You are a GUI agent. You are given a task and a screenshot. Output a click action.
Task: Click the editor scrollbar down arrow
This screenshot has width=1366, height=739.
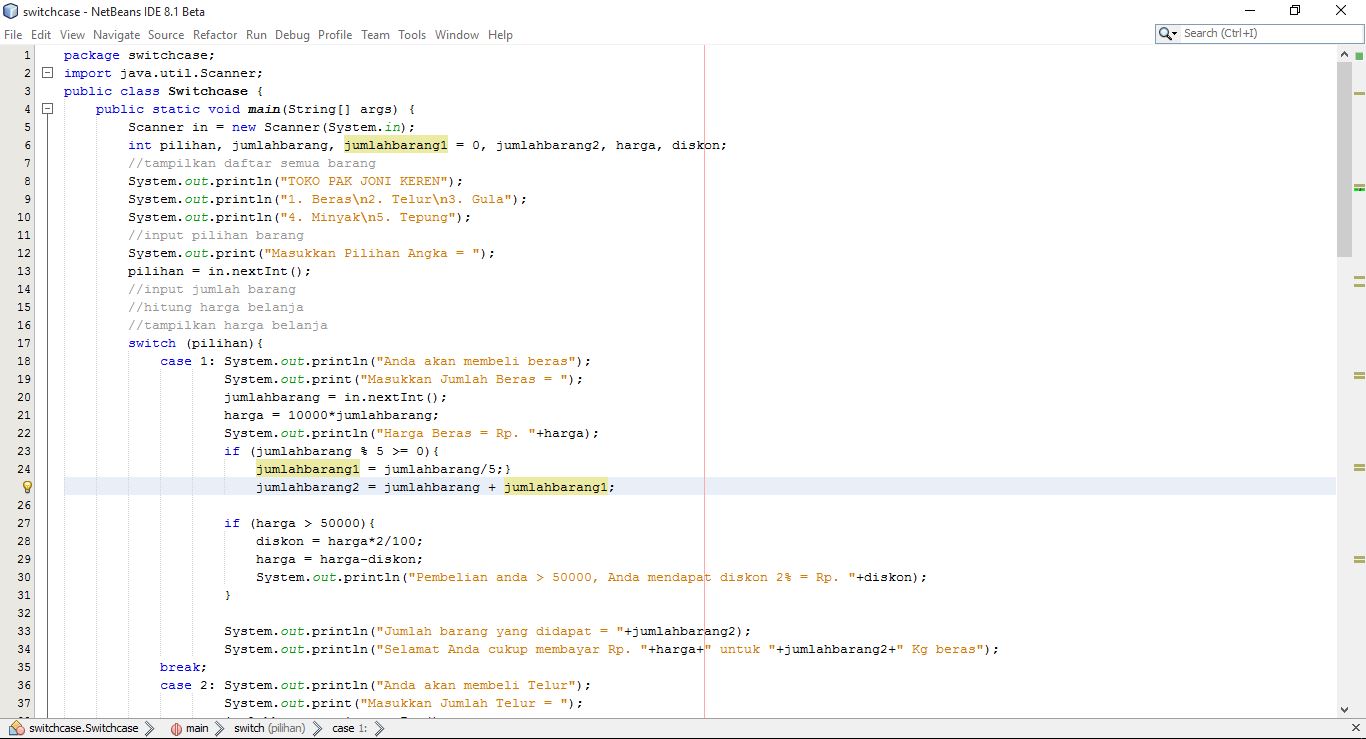click(x=1345, y=708)
